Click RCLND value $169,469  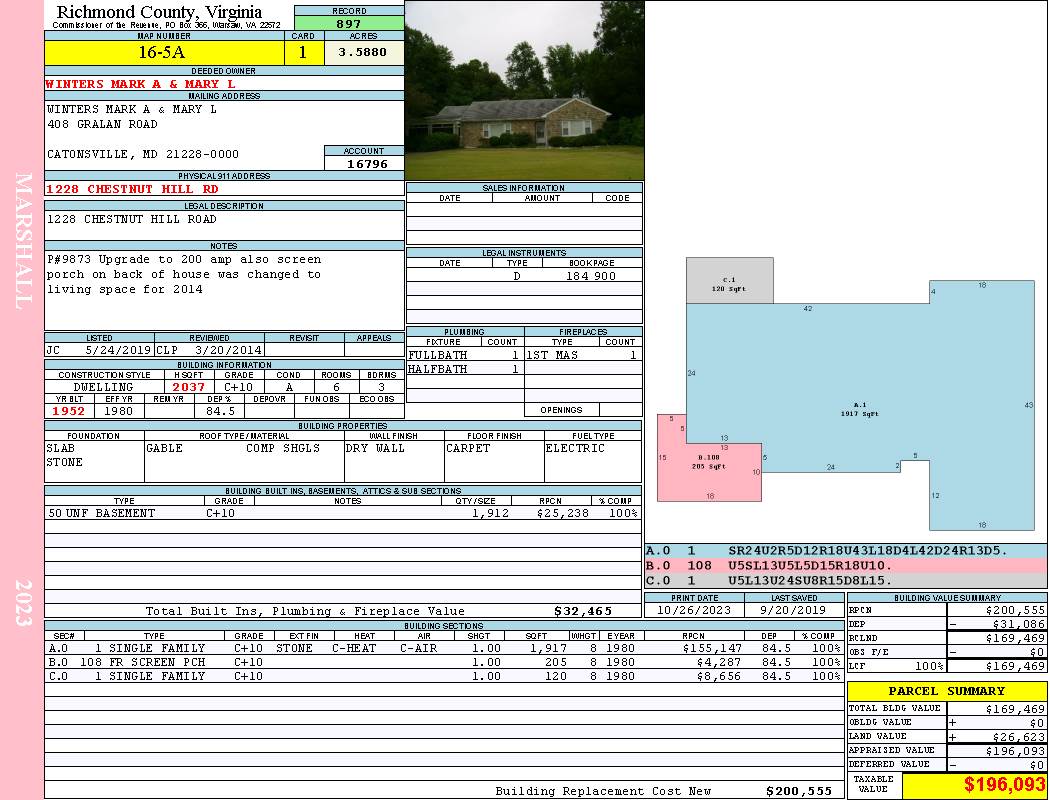1015,639
